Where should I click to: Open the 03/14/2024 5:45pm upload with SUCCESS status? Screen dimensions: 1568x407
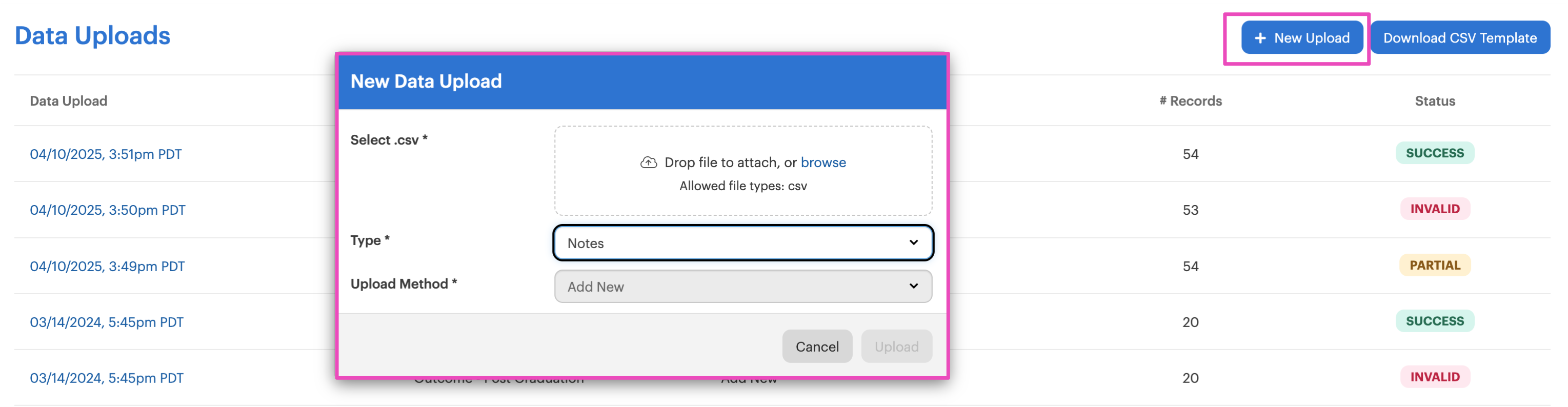coord(107,322)
